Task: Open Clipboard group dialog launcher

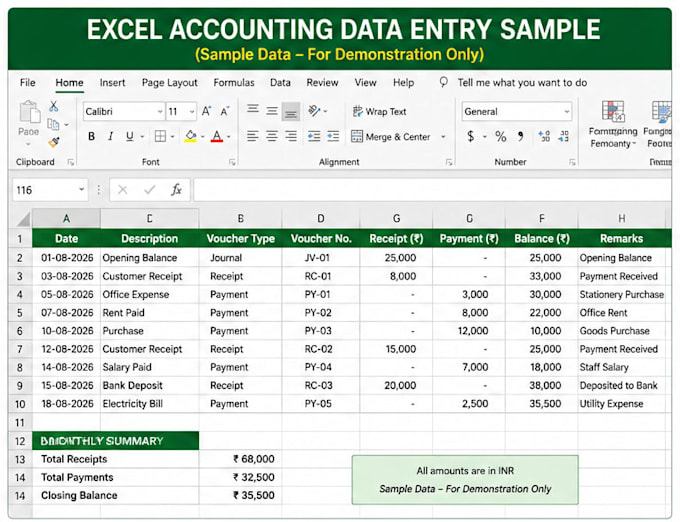Action: pos(70,162)
